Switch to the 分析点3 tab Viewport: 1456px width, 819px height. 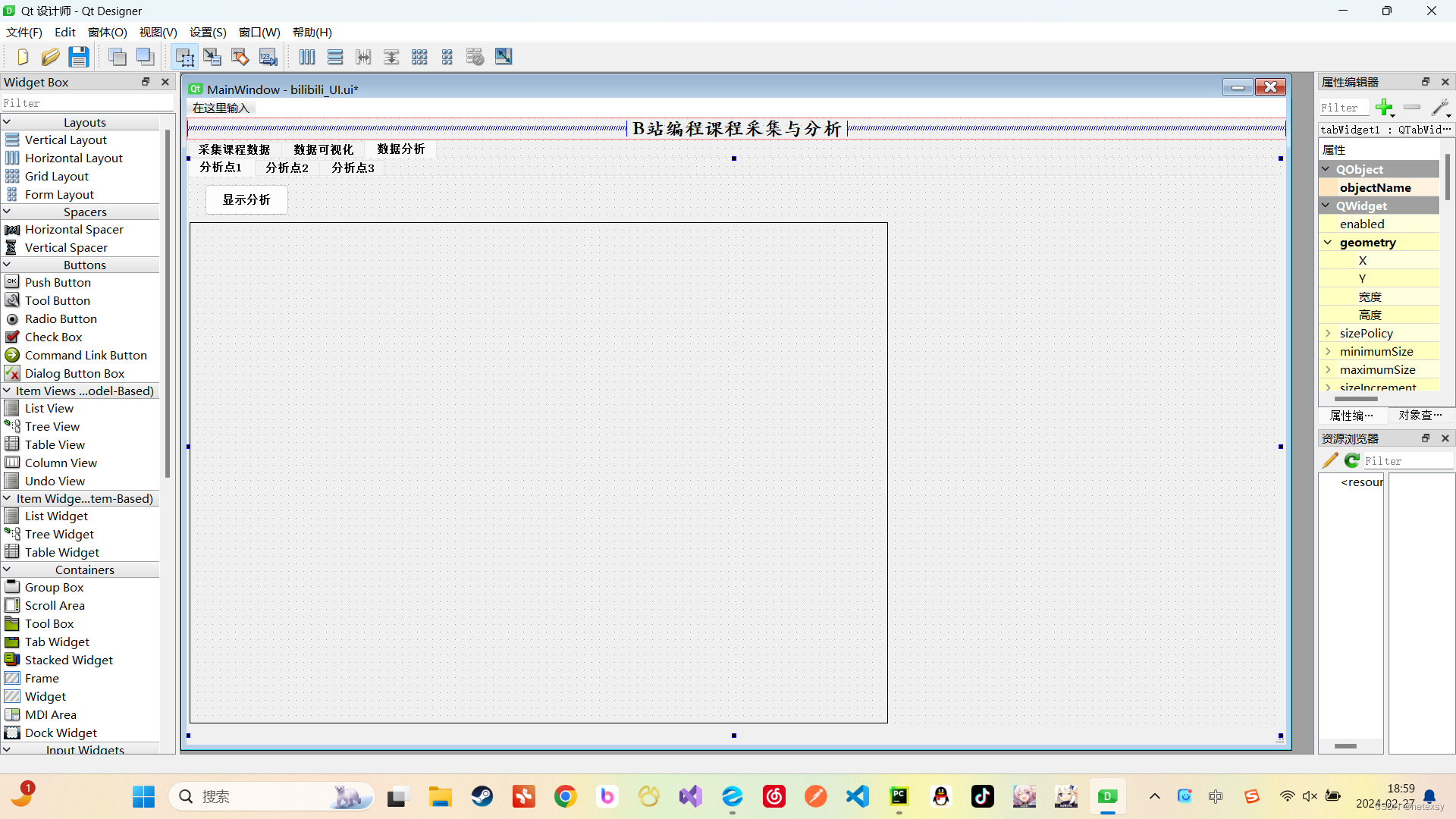coord(353,168)
